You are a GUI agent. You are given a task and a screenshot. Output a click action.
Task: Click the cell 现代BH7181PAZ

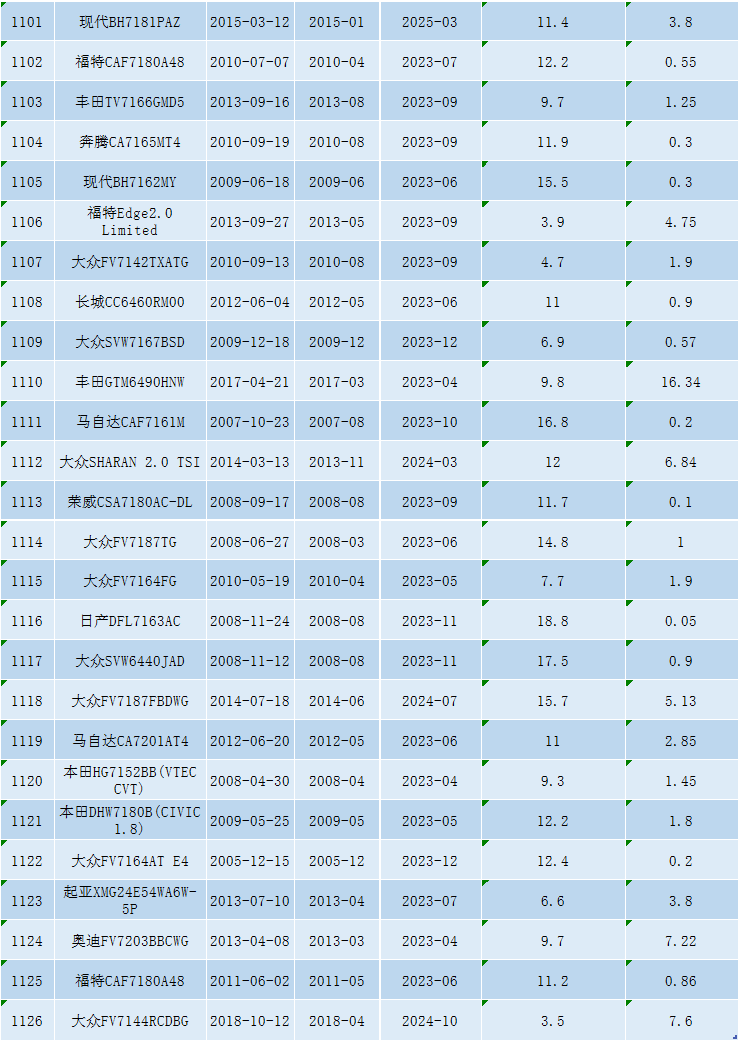(130, 22)
